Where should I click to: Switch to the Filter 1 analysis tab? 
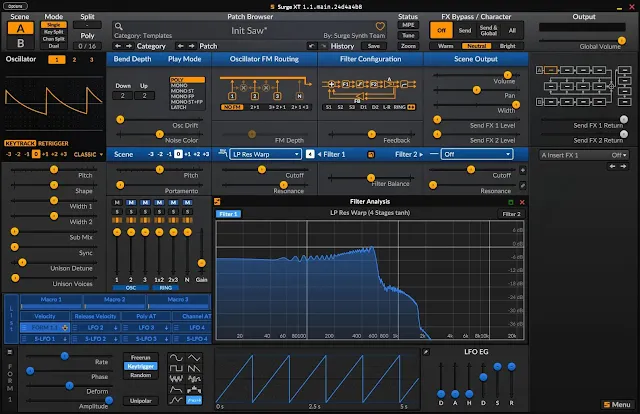click(228, 214)
